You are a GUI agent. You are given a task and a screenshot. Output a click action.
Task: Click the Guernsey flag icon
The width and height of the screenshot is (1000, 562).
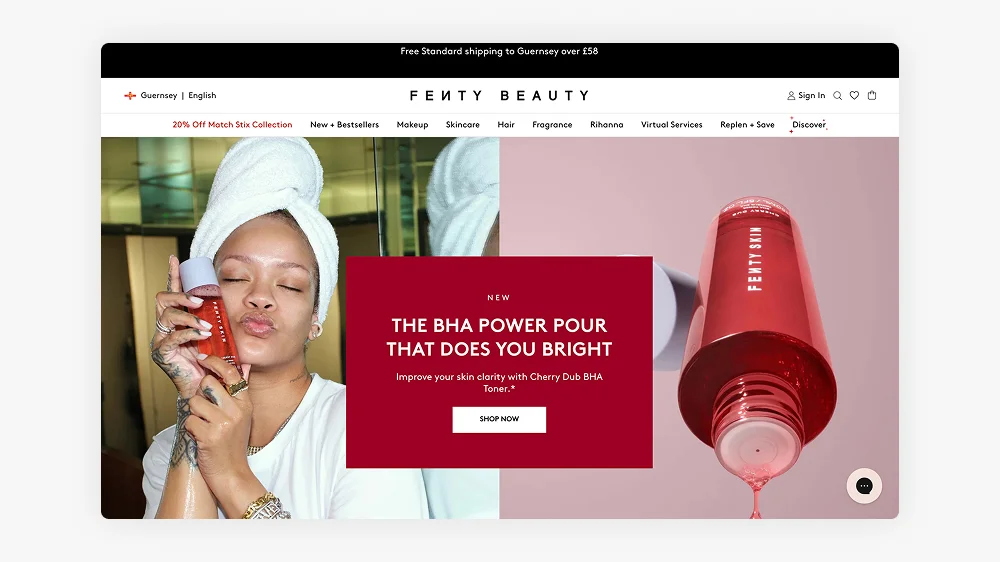point(130,96)
